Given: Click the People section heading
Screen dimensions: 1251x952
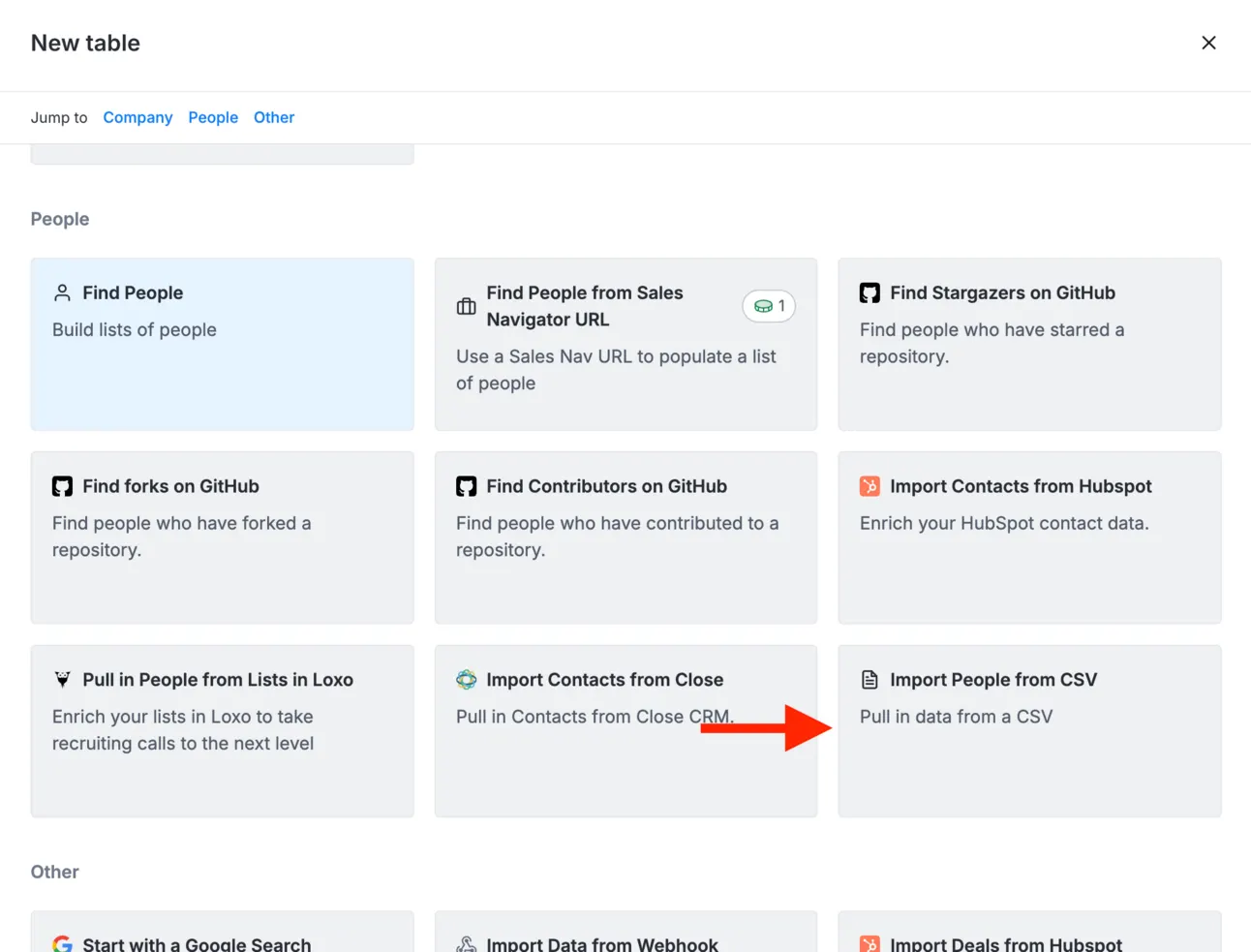Looking at the screenshot, I should (60, 219).
